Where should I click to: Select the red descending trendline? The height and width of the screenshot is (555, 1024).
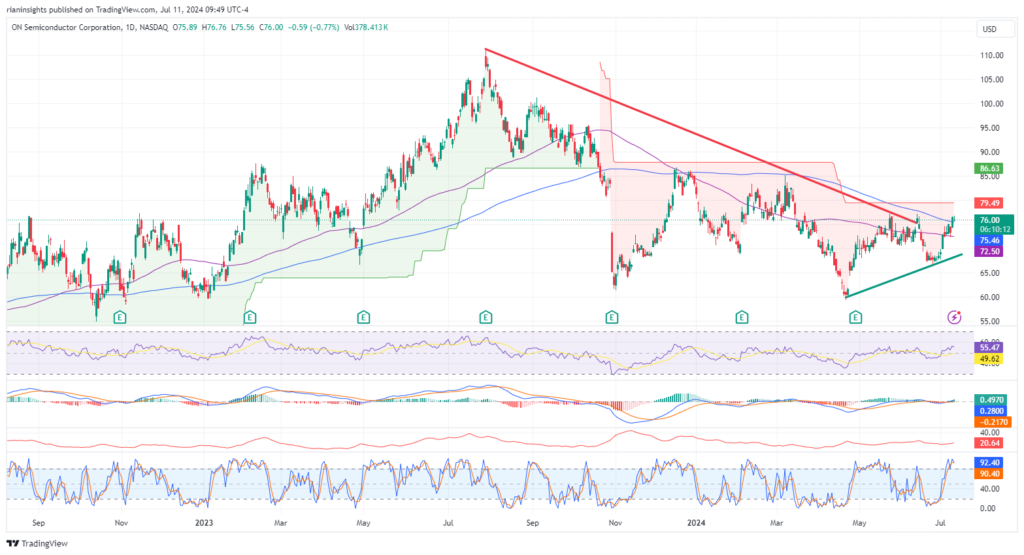[x=699, y=135]
